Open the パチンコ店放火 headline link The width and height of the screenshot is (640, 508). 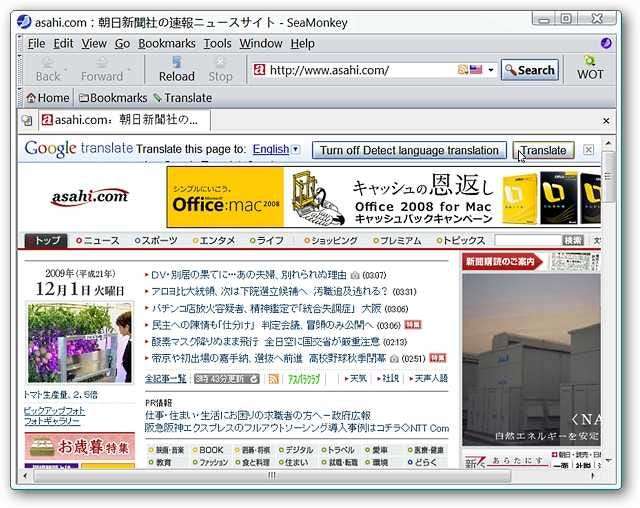266,308
